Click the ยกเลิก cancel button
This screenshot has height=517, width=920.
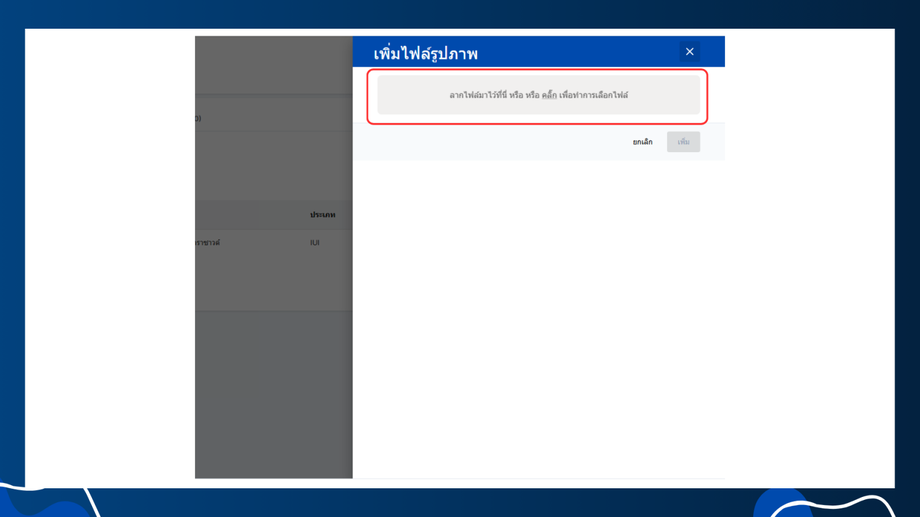pos(642,142)
